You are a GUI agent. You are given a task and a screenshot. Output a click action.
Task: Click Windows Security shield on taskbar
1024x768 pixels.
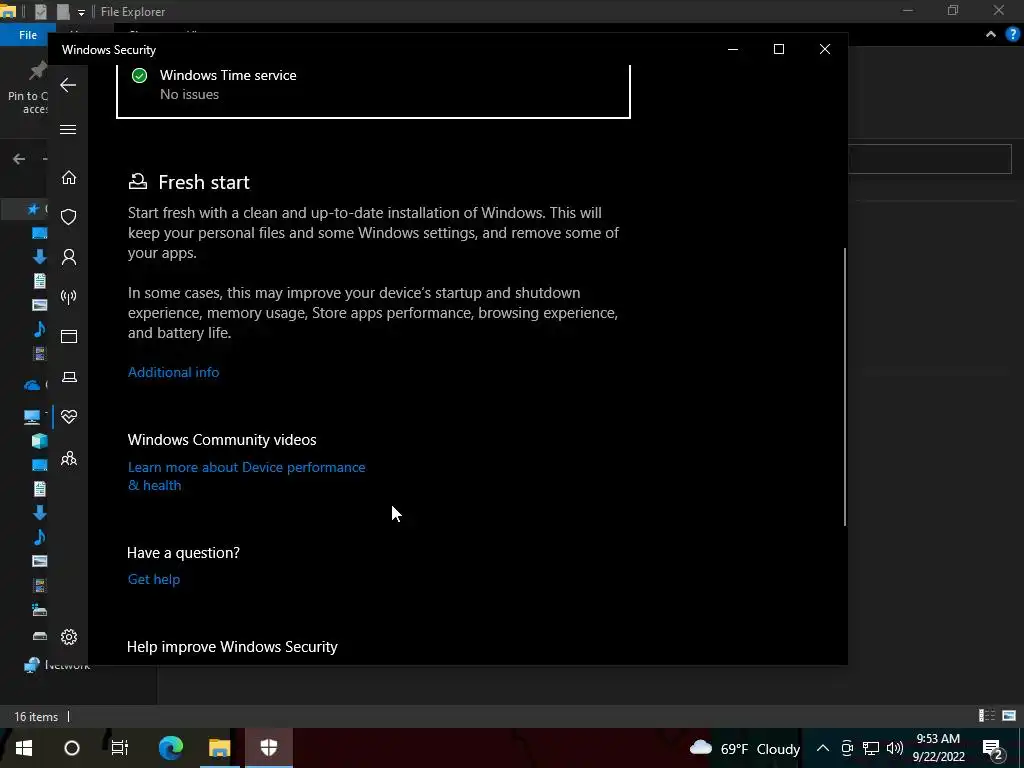(268, 748)
